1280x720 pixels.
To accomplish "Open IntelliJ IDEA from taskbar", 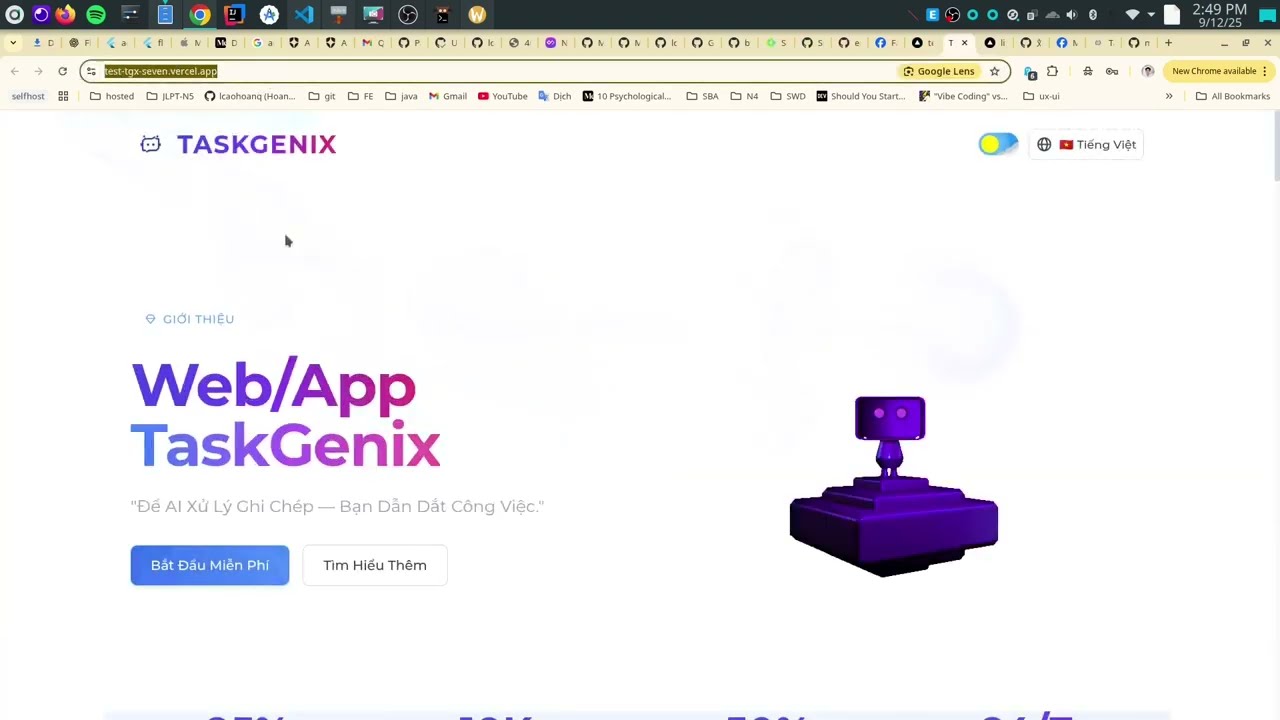I will click(x=234, y=15).
